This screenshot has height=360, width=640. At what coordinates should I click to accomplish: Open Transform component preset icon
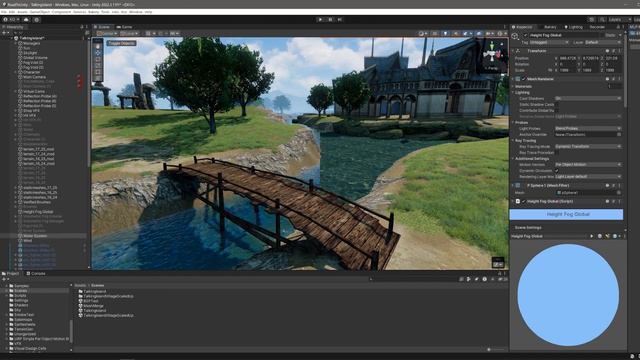pyautogui.click(x=613, y=51)
